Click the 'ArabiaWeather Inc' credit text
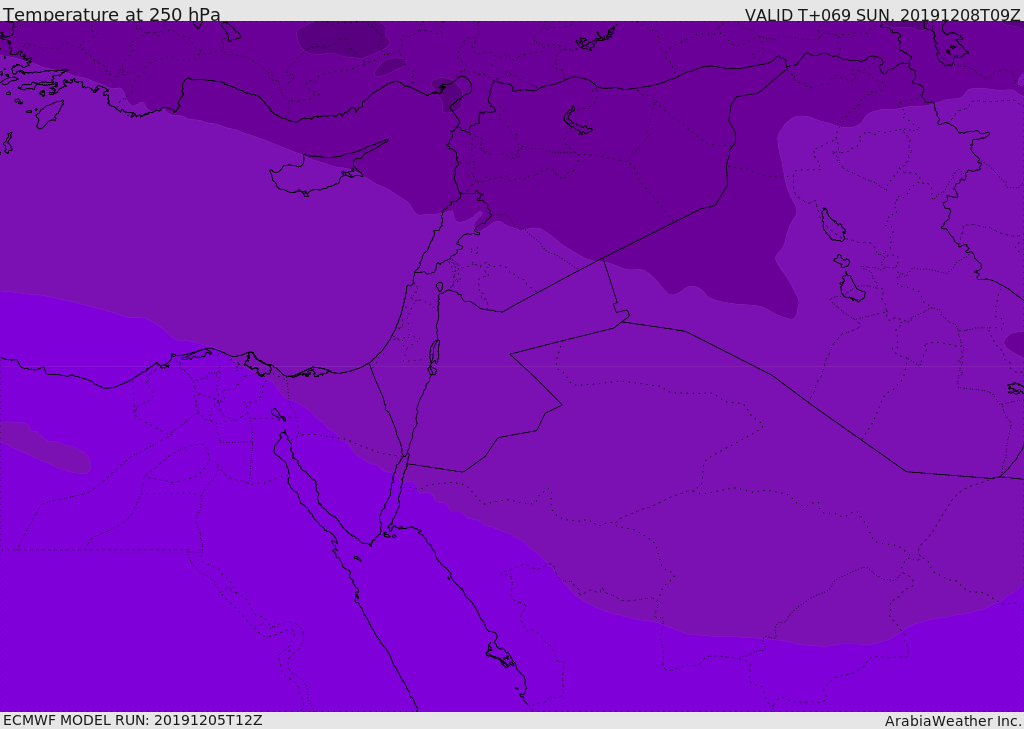Image resolution: width=1024 pixels, height=729 pixels. (952, 721)
